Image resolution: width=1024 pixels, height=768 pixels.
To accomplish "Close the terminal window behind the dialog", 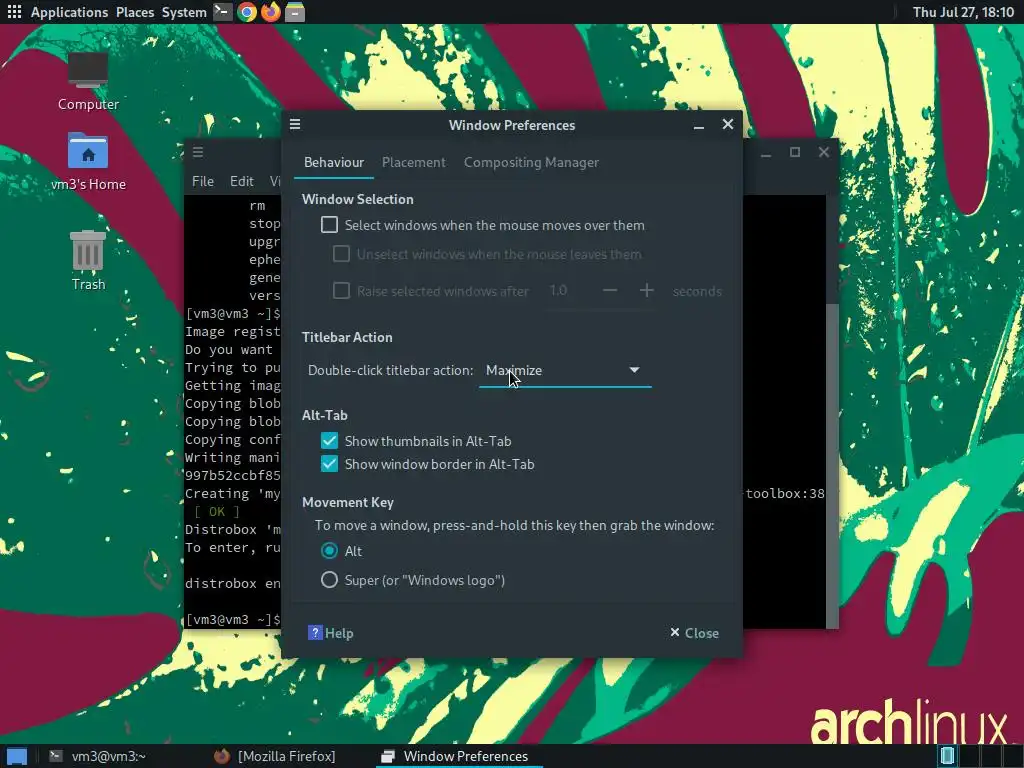I will (824, 152).
